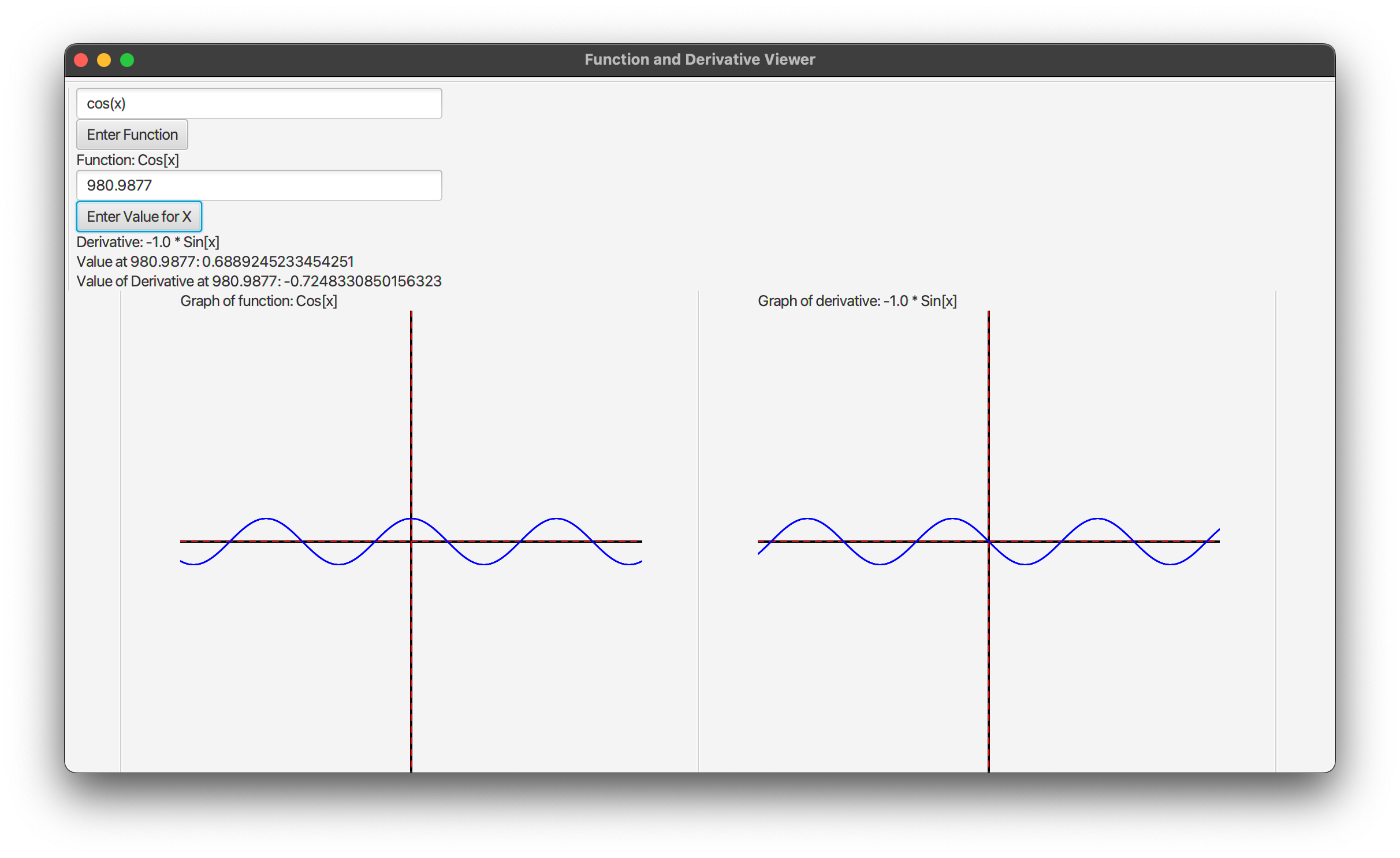
Task: Click the 'Graph of function: Cos[x]' heading
Action: click(258, 301)
